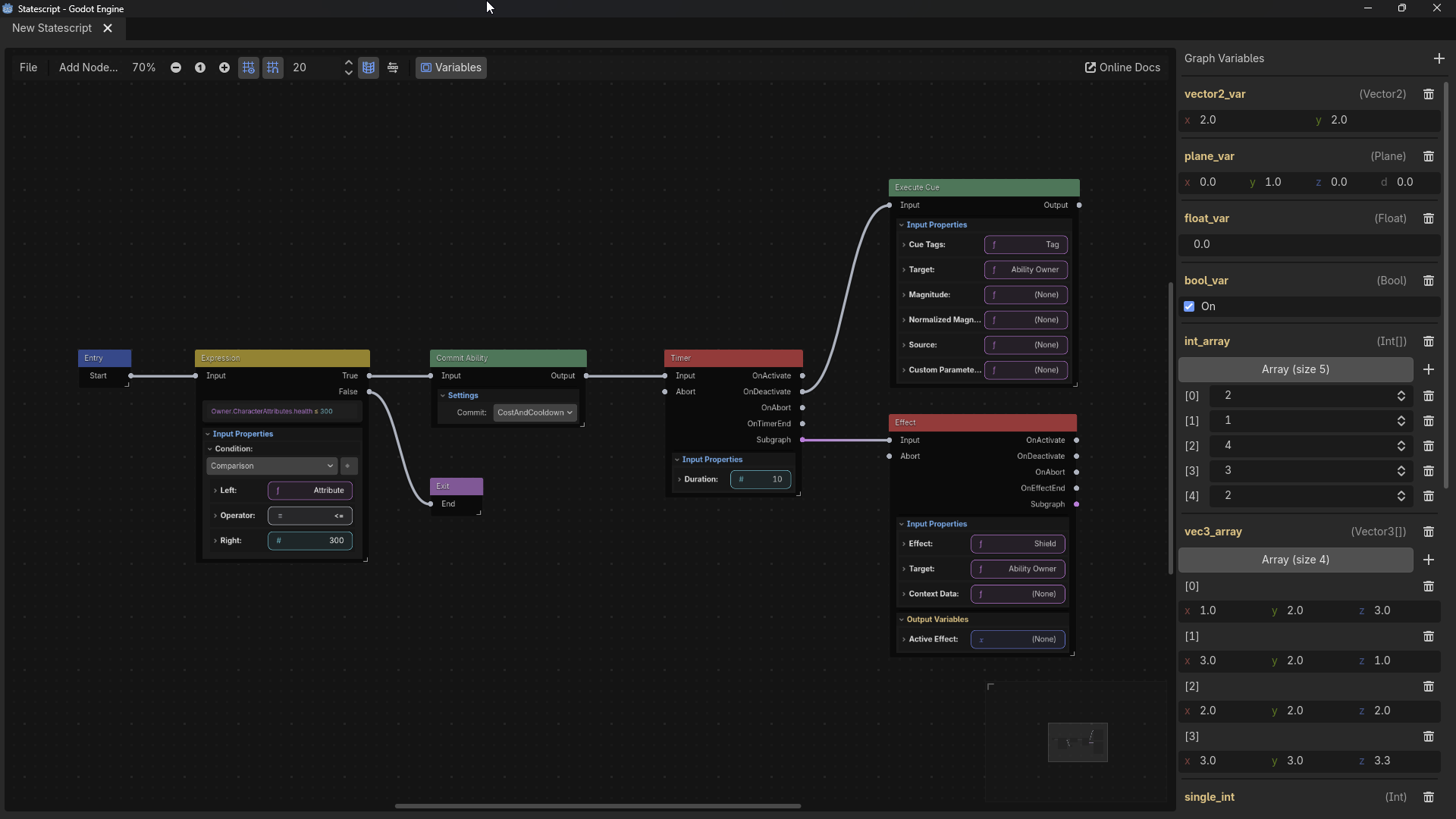Screen dimensions: 1456x819
Task: Click the Effect Shield property button
Action: 1018,544
